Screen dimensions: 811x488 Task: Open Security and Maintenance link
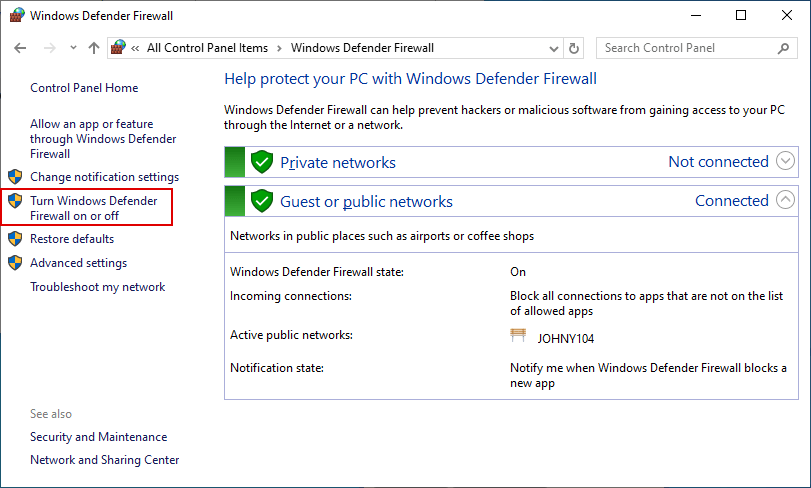98,437
